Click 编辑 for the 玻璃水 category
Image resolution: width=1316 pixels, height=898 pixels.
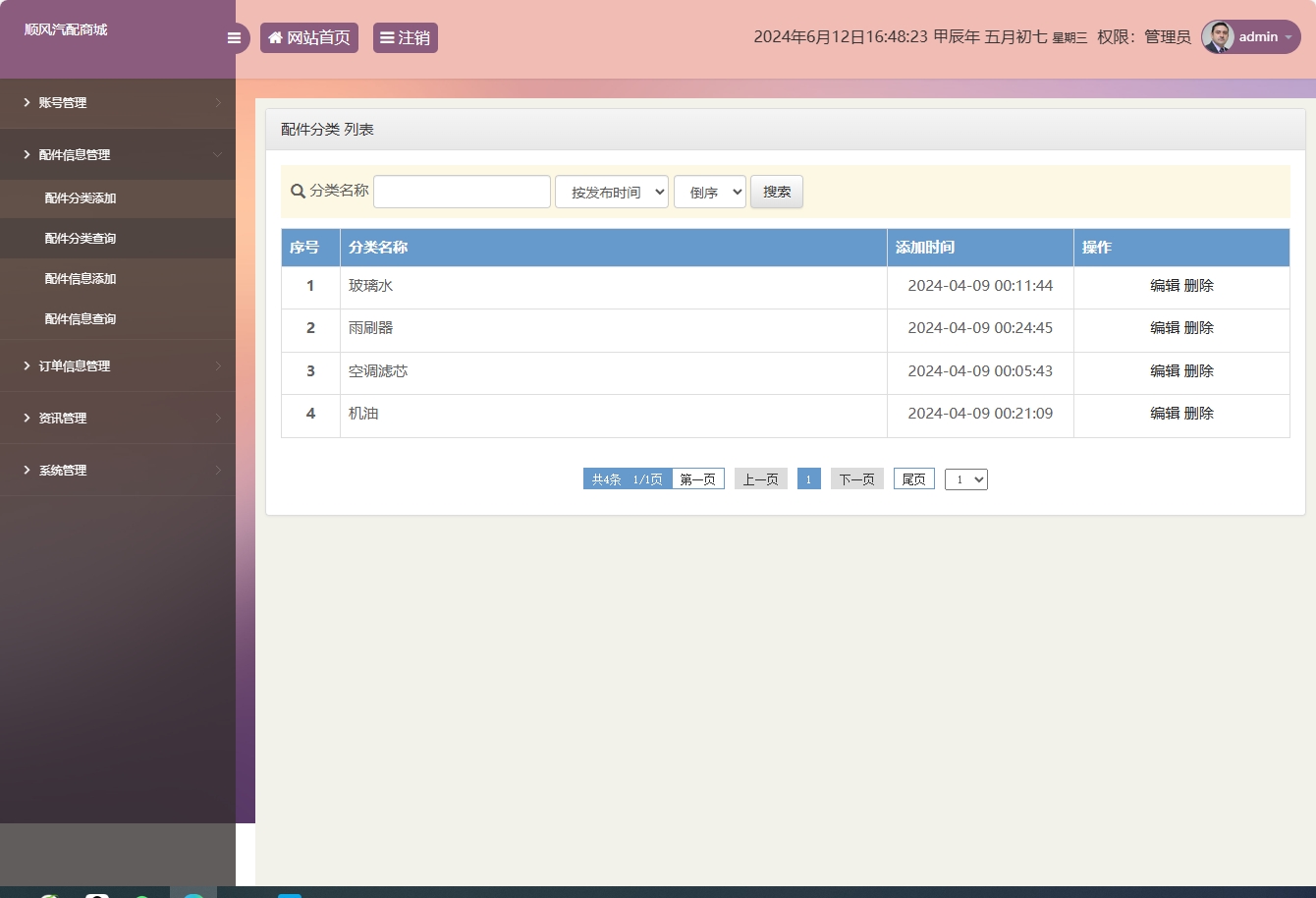tap(1163, 285)
